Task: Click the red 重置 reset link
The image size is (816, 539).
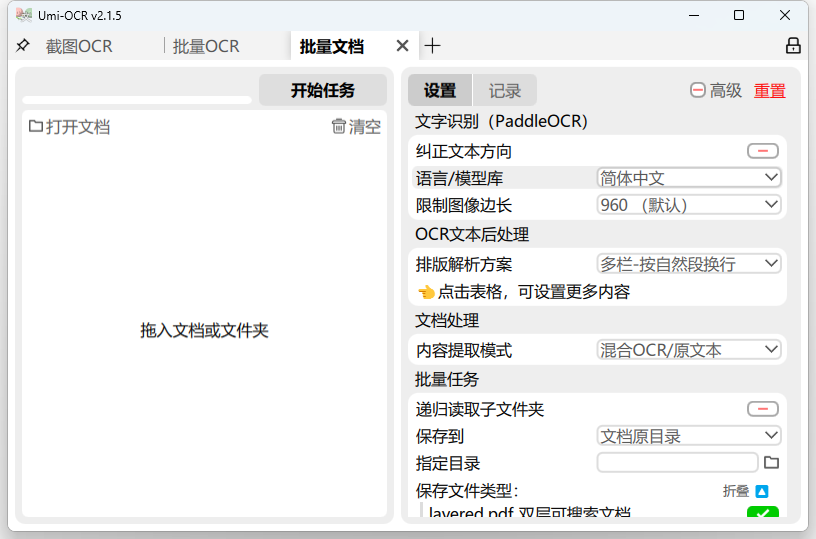Action: 770,91
